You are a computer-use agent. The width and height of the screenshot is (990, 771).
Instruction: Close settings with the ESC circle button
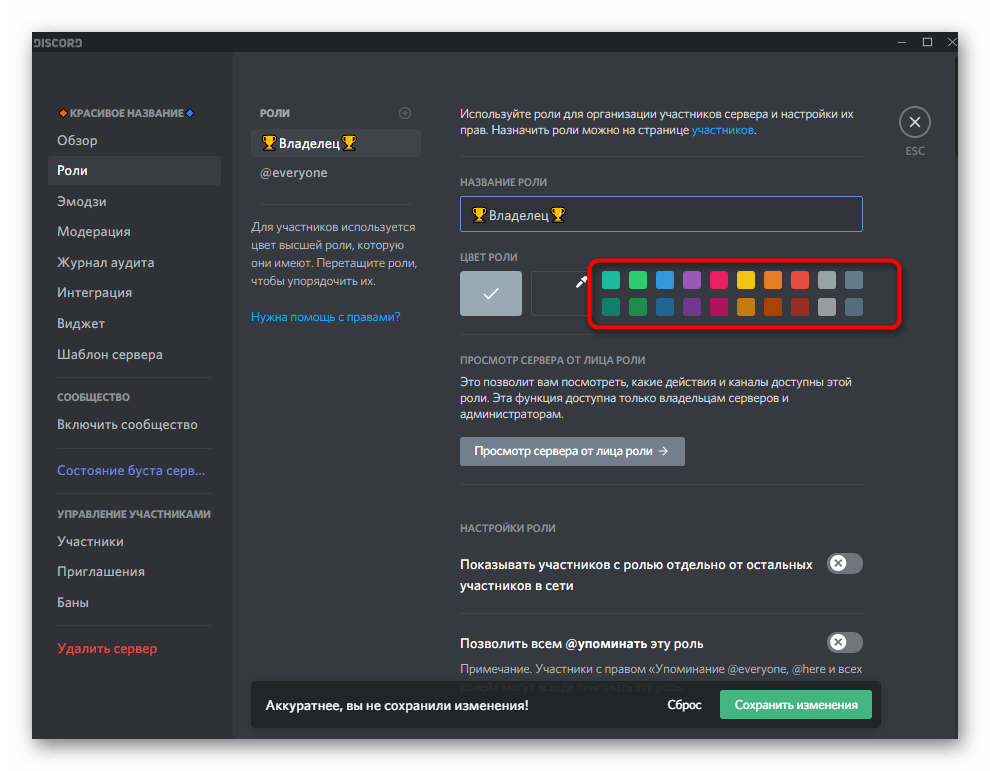click(914, 123)
